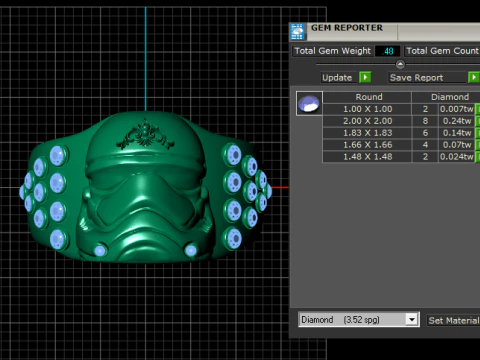The width and height of the screenshot is (480, 360).
Task: Click the green button beside the 0.24tw row
Action: click(477, 121)
